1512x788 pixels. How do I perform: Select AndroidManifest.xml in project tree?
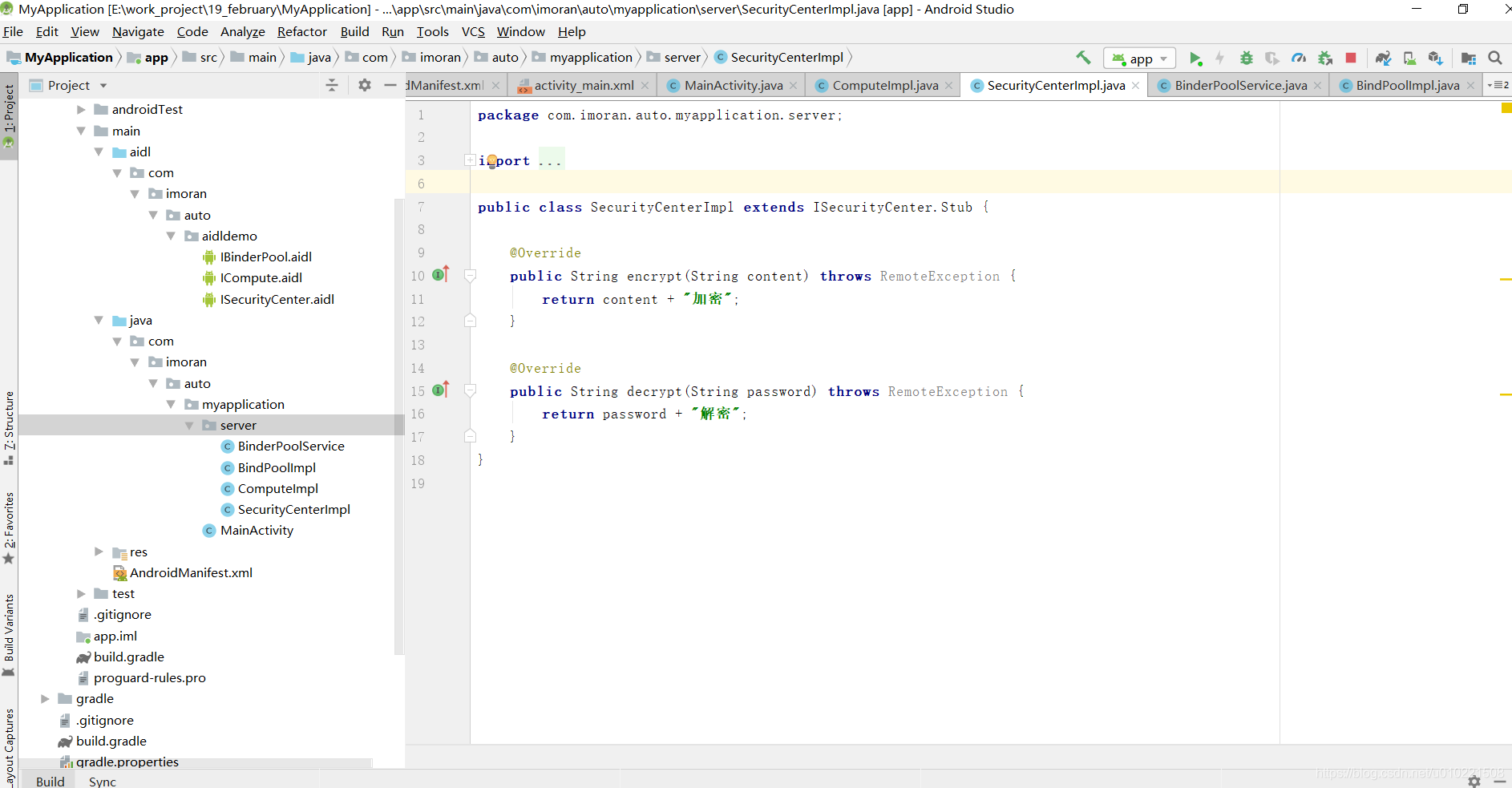tap(191, 572)
